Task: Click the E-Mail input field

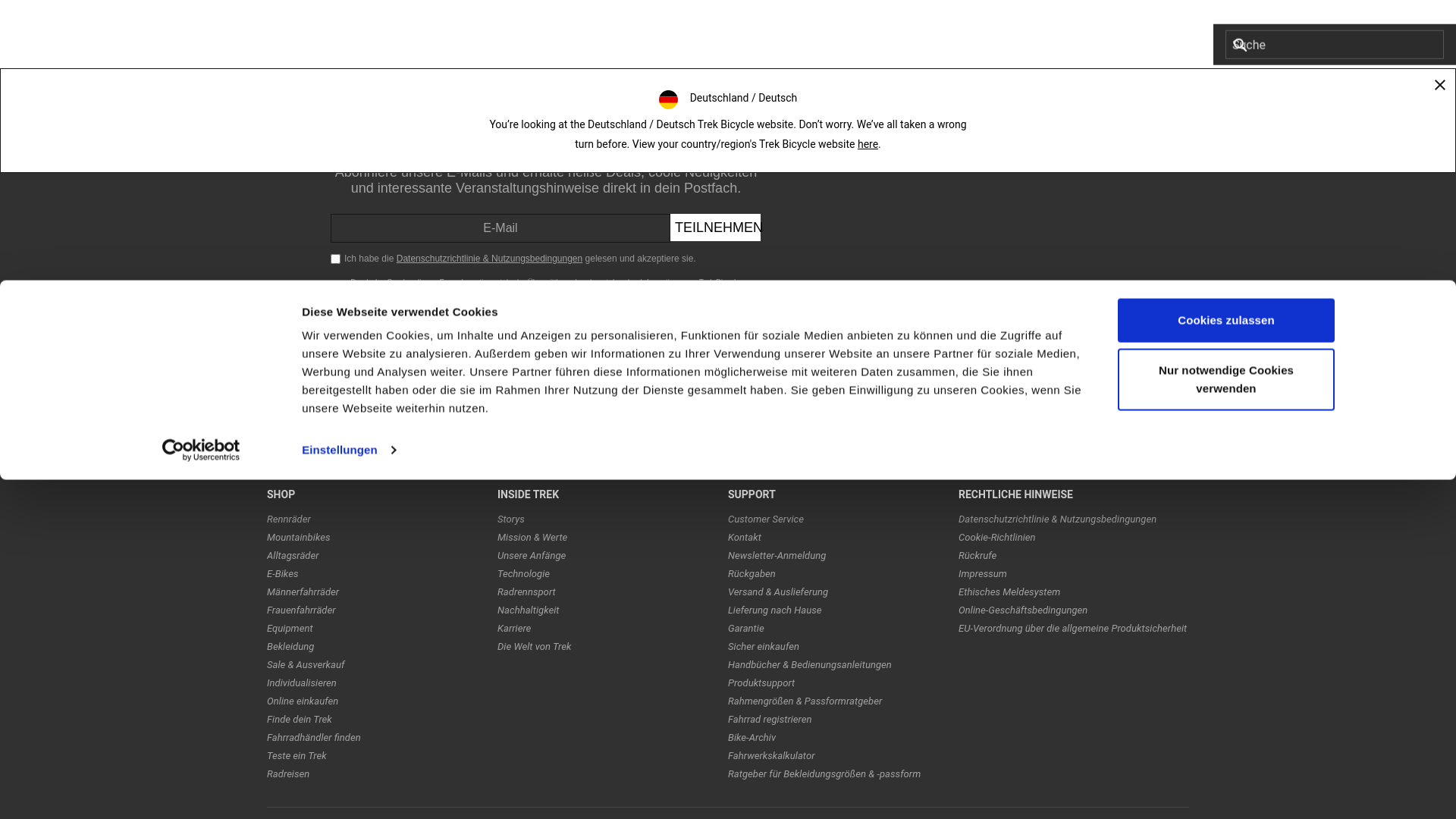Action: (x=500, y=228)
